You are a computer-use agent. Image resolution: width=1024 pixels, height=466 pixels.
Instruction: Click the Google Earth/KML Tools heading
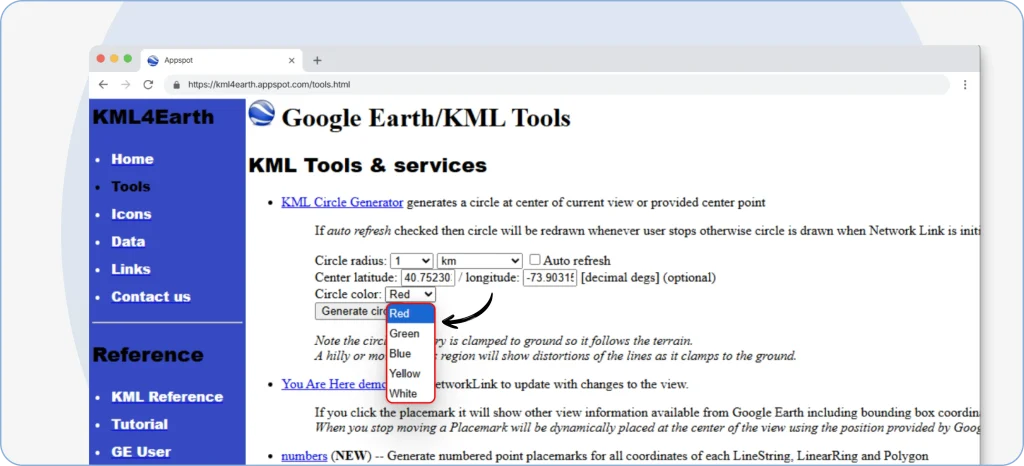pyautogui.click(x=426, y=118)
